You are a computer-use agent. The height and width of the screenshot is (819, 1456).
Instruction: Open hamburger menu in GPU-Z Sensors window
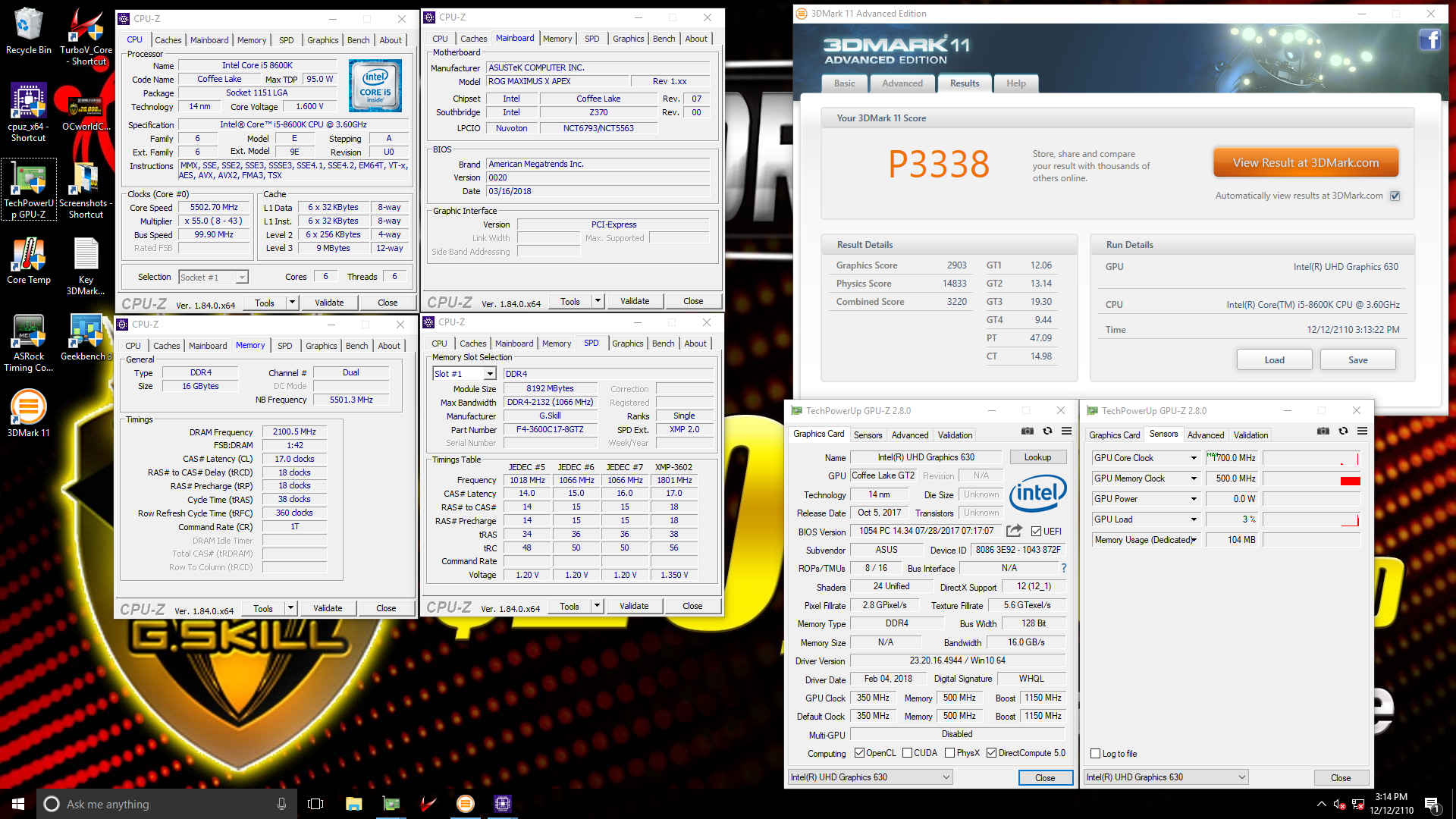pos(1362,431)
